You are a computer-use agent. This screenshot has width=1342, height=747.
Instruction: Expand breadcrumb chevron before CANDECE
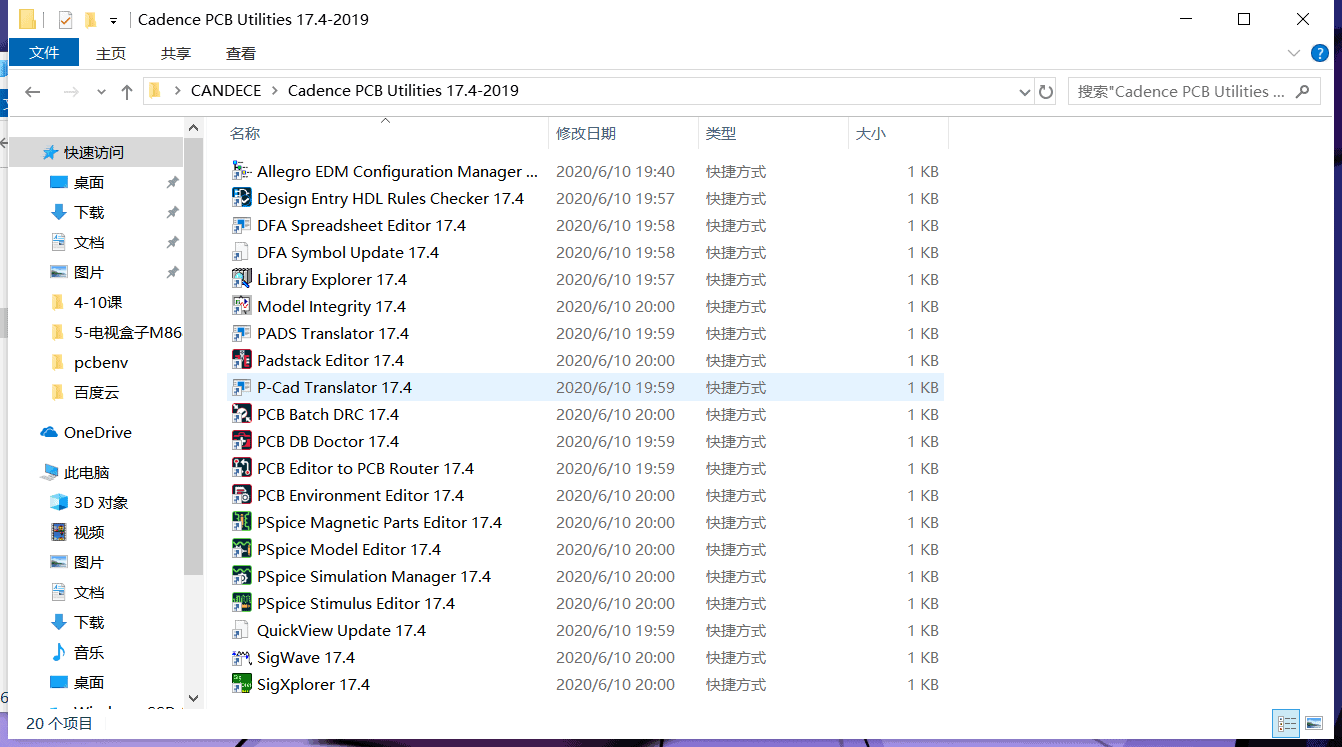point(178,91)
